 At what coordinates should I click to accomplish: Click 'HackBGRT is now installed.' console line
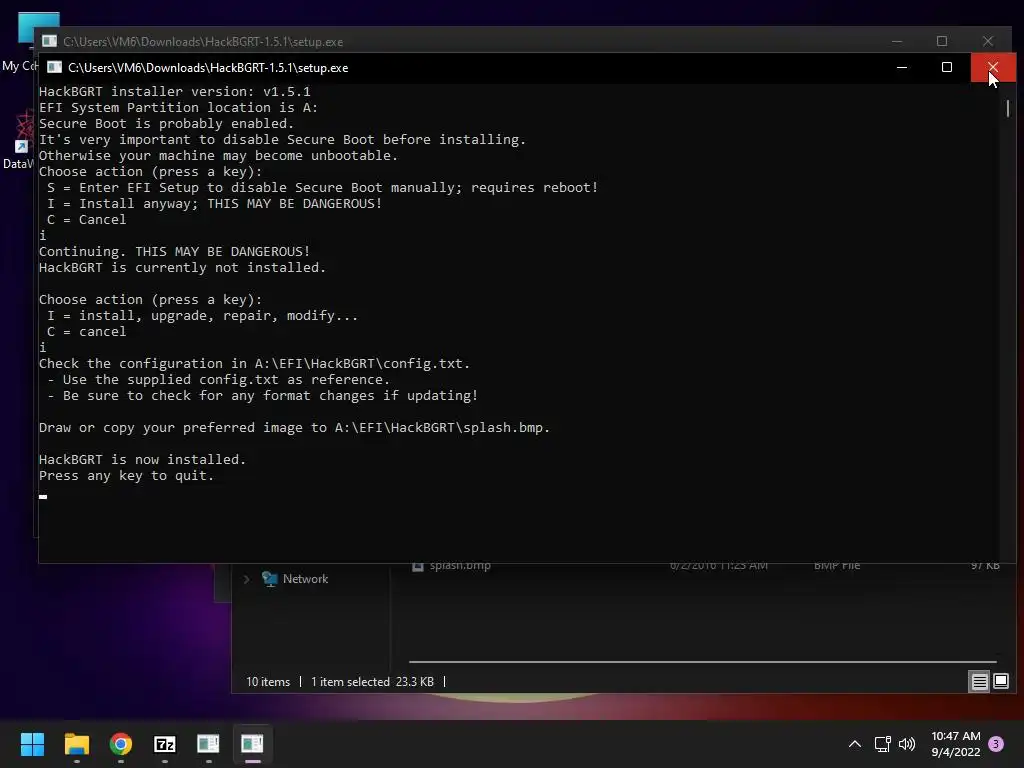(142, 460)
